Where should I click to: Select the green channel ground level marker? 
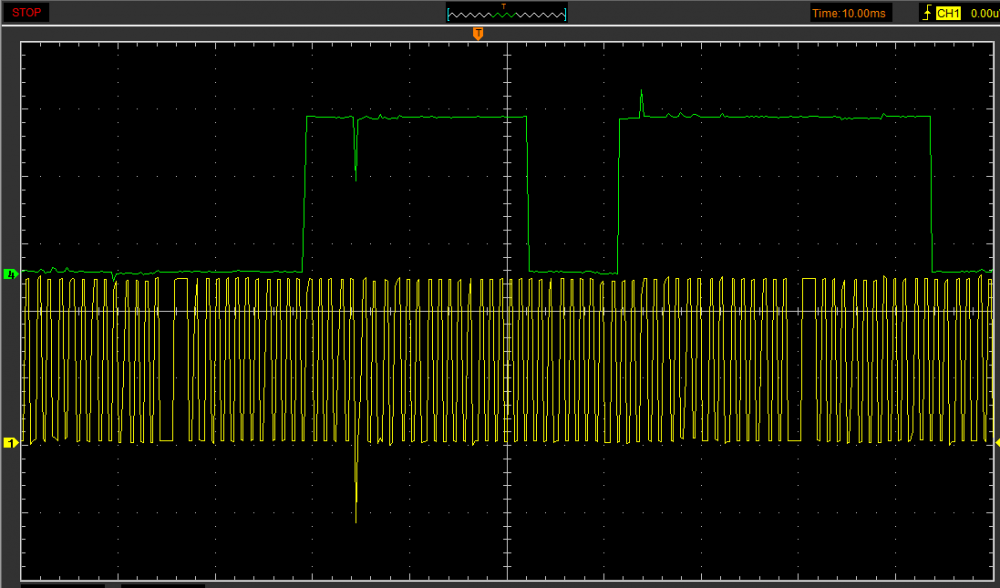coord(11,272)
